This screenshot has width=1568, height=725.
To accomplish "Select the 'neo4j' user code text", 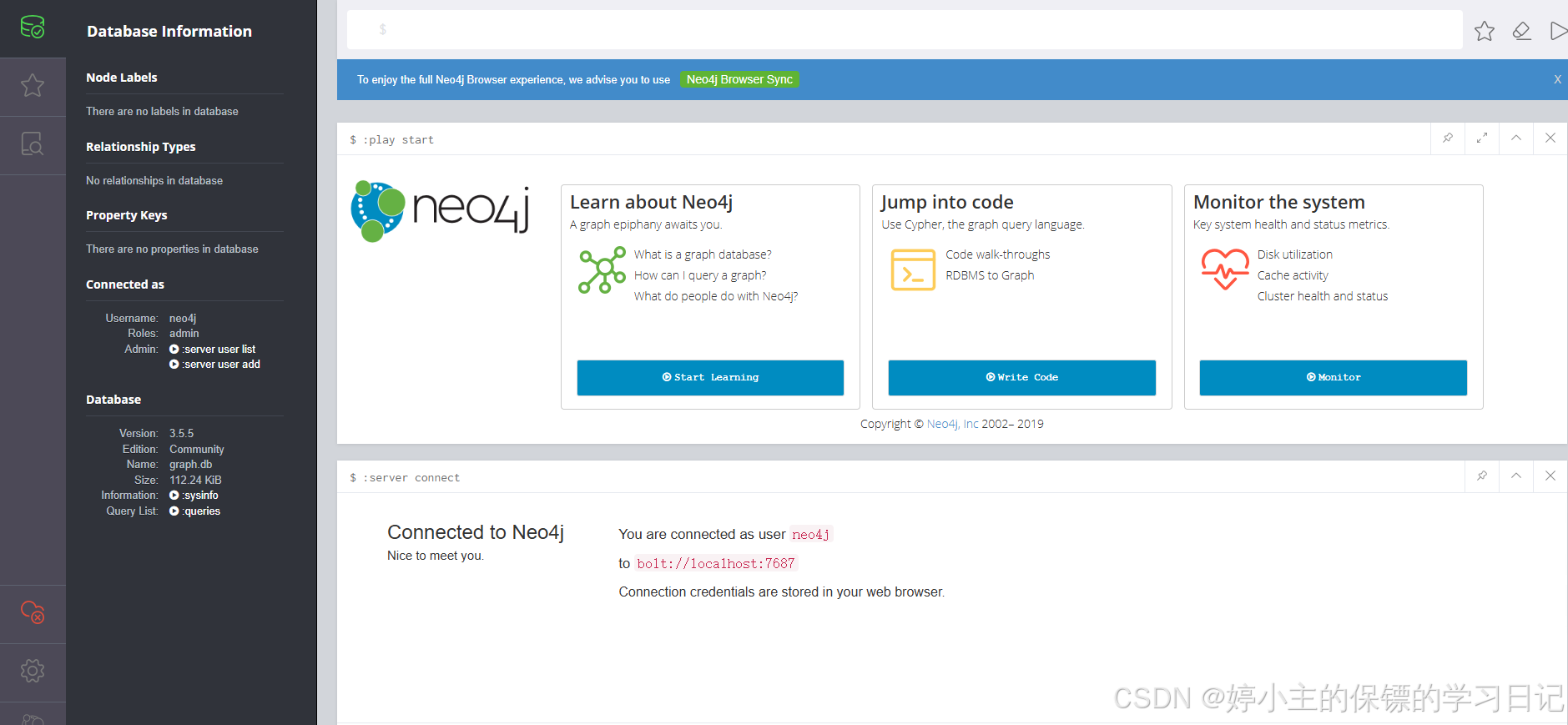I will 811,534.
